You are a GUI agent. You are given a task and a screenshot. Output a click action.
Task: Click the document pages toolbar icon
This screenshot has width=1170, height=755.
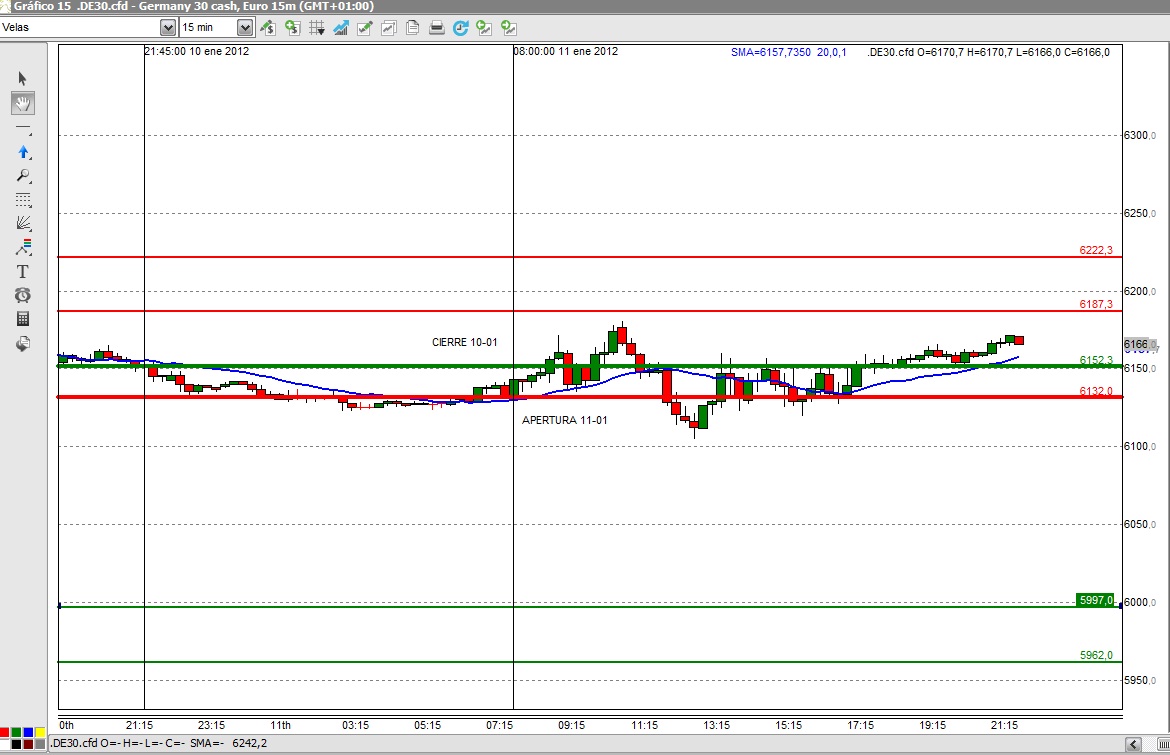(413, 28)
